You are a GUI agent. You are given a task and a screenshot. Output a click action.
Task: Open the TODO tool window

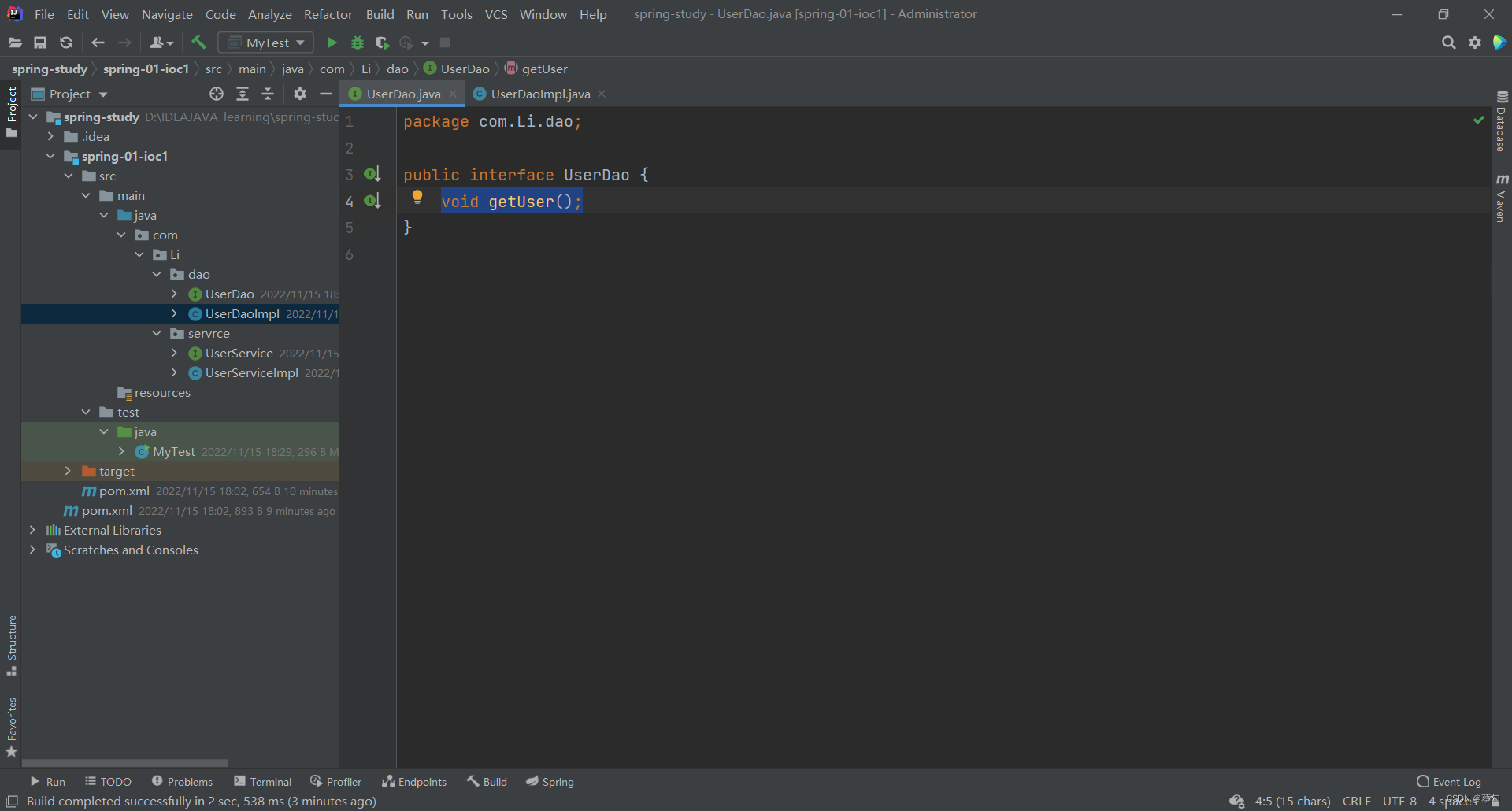(108, 781)
